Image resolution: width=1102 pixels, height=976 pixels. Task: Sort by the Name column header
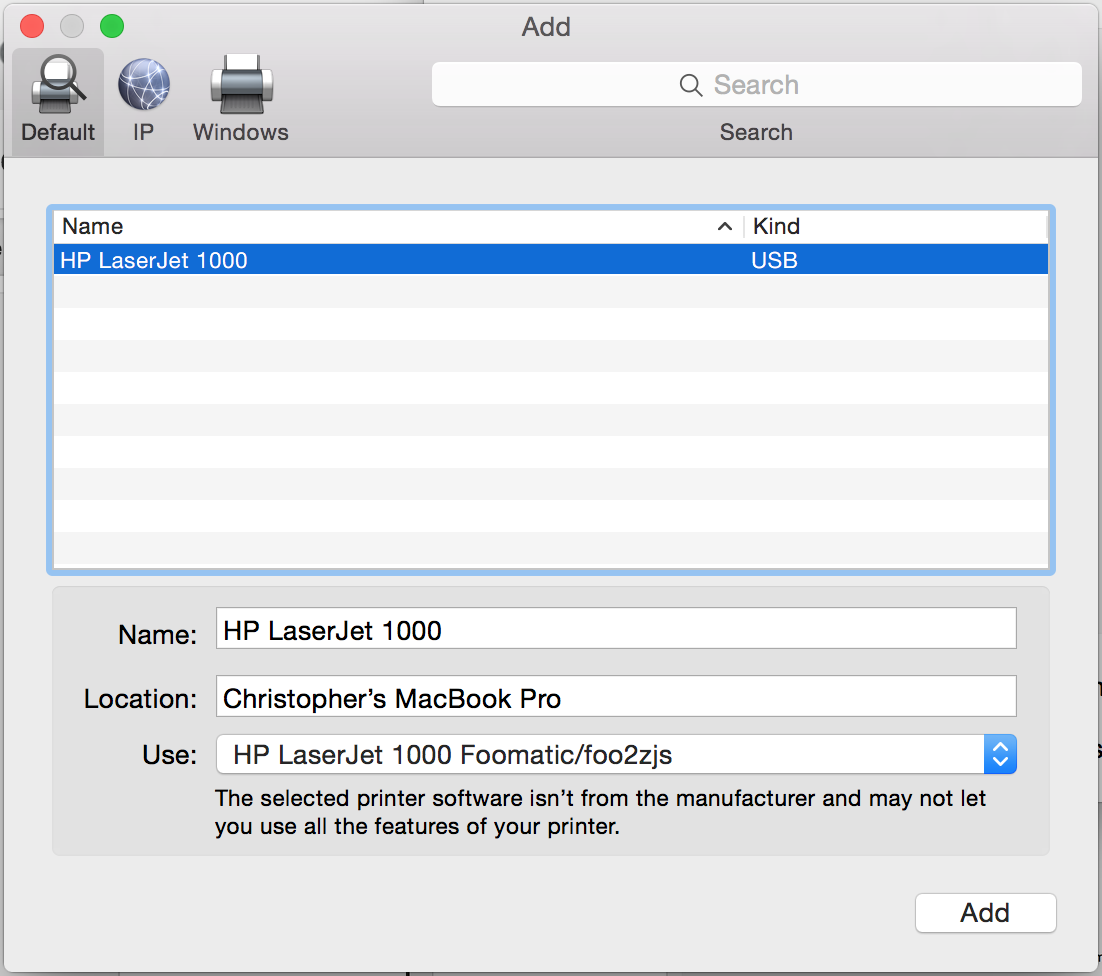tap(398, 226)
